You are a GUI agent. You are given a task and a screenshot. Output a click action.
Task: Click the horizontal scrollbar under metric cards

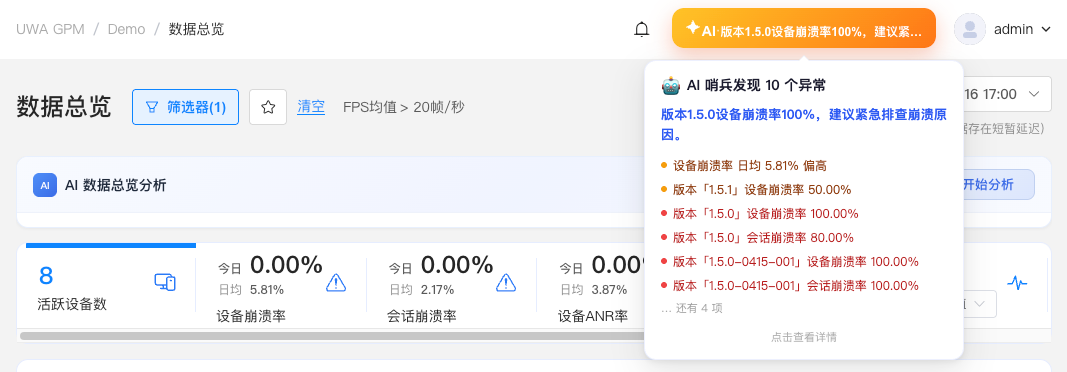(331, 336)
